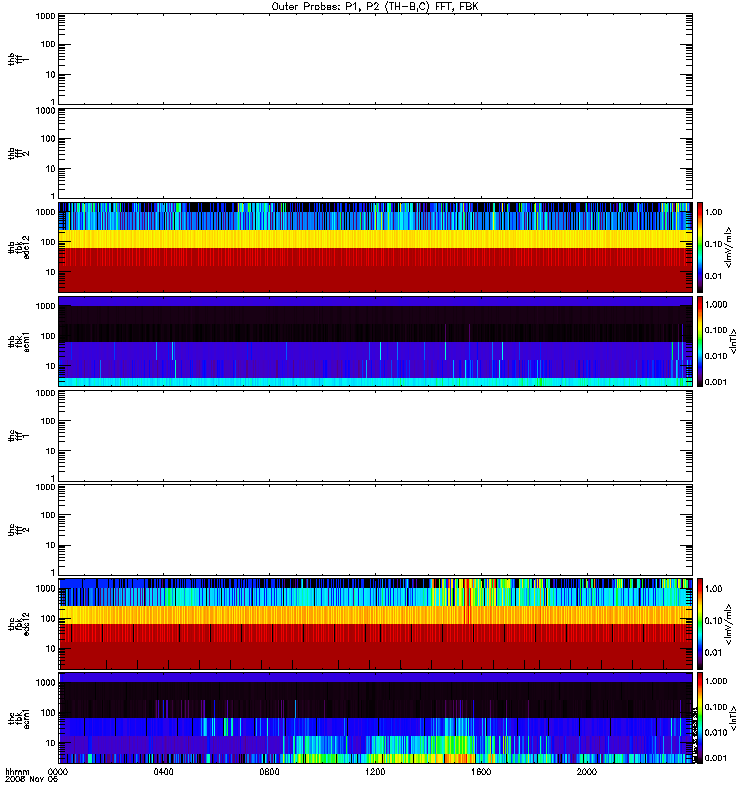
Task: Click the "hhmm" axis unit label
Action: tap(17, 772)
